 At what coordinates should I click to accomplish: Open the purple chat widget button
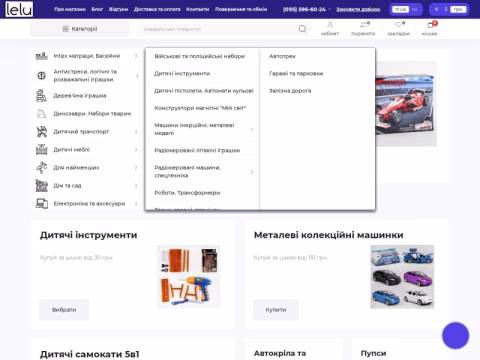tap(455, 335)
